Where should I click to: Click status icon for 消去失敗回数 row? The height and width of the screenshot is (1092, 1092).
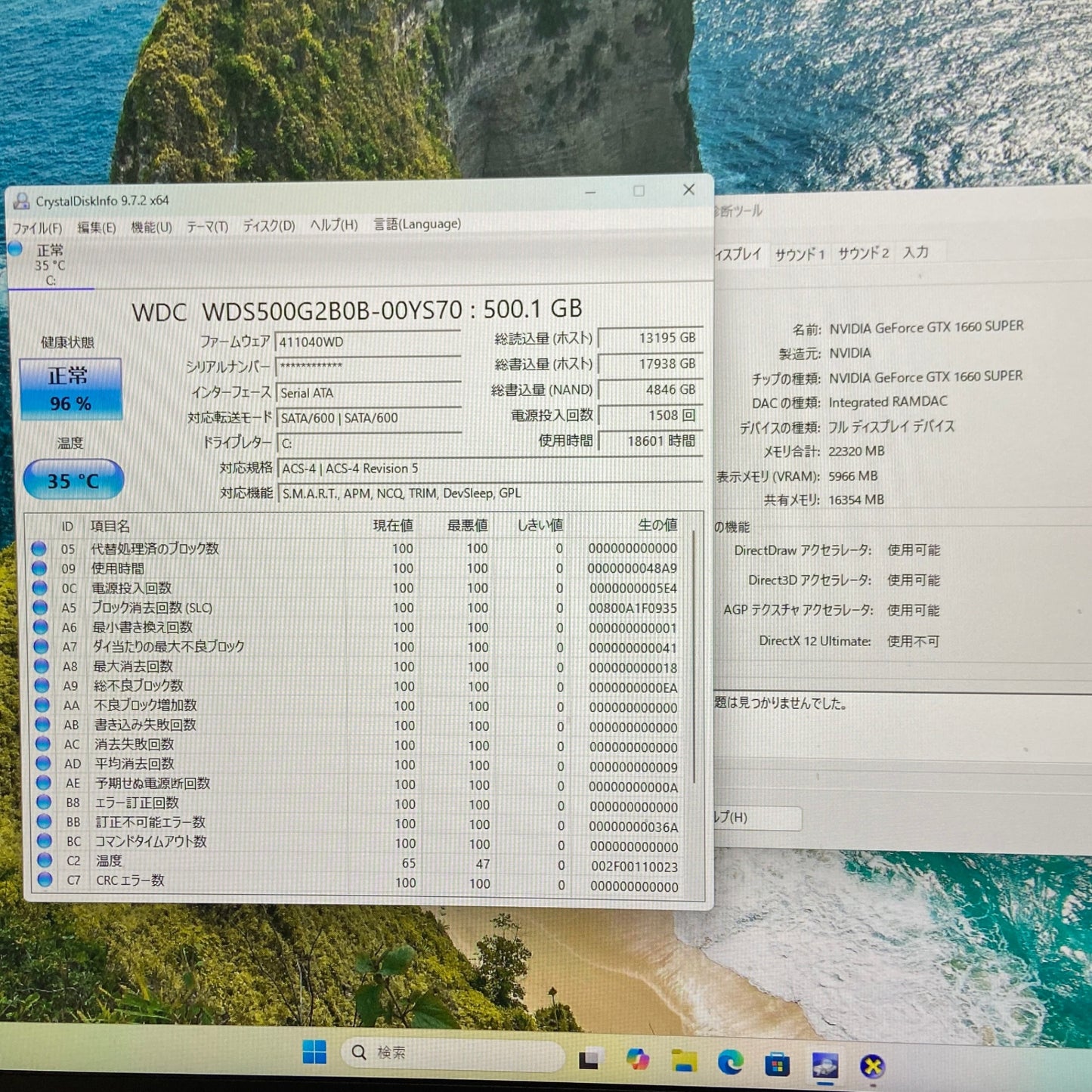[x=42, y=744]
